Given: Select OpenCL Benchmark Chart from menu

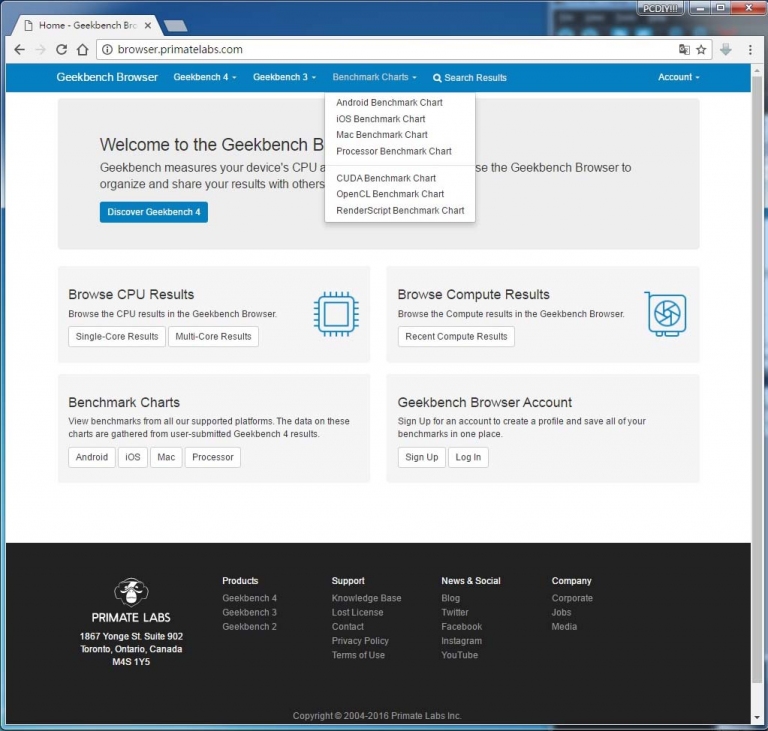Looking at the screenshot, I should coord(390,194).
